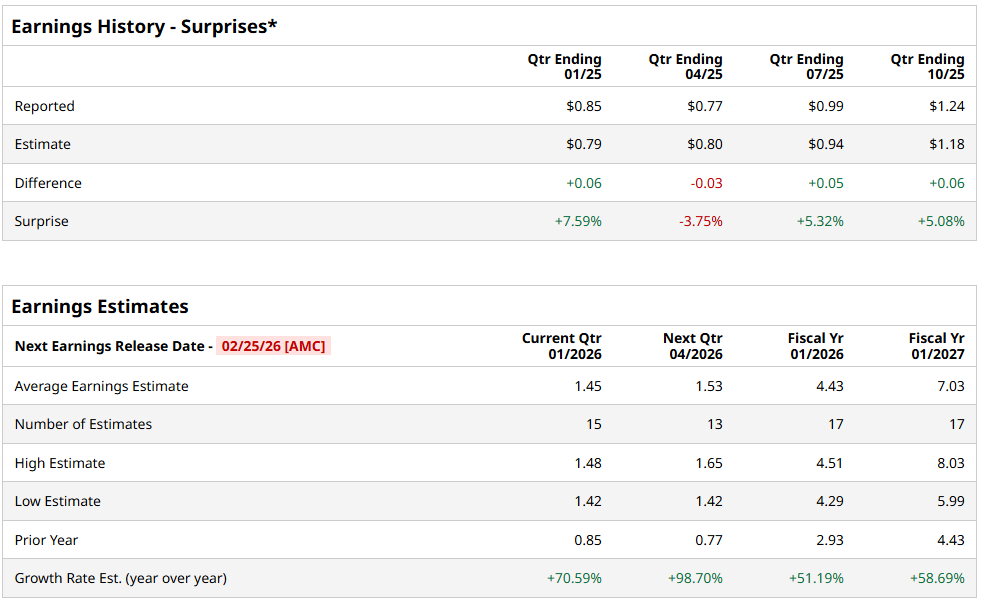Click the Earnings Estimates heading

[x=100, y=307]
